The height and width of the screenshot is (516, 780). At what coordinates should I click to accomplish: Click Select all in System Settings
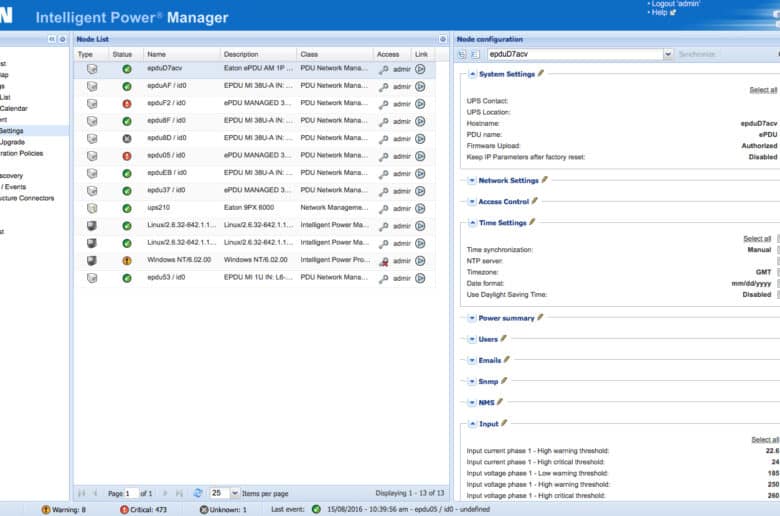click(x=763, y=90)
